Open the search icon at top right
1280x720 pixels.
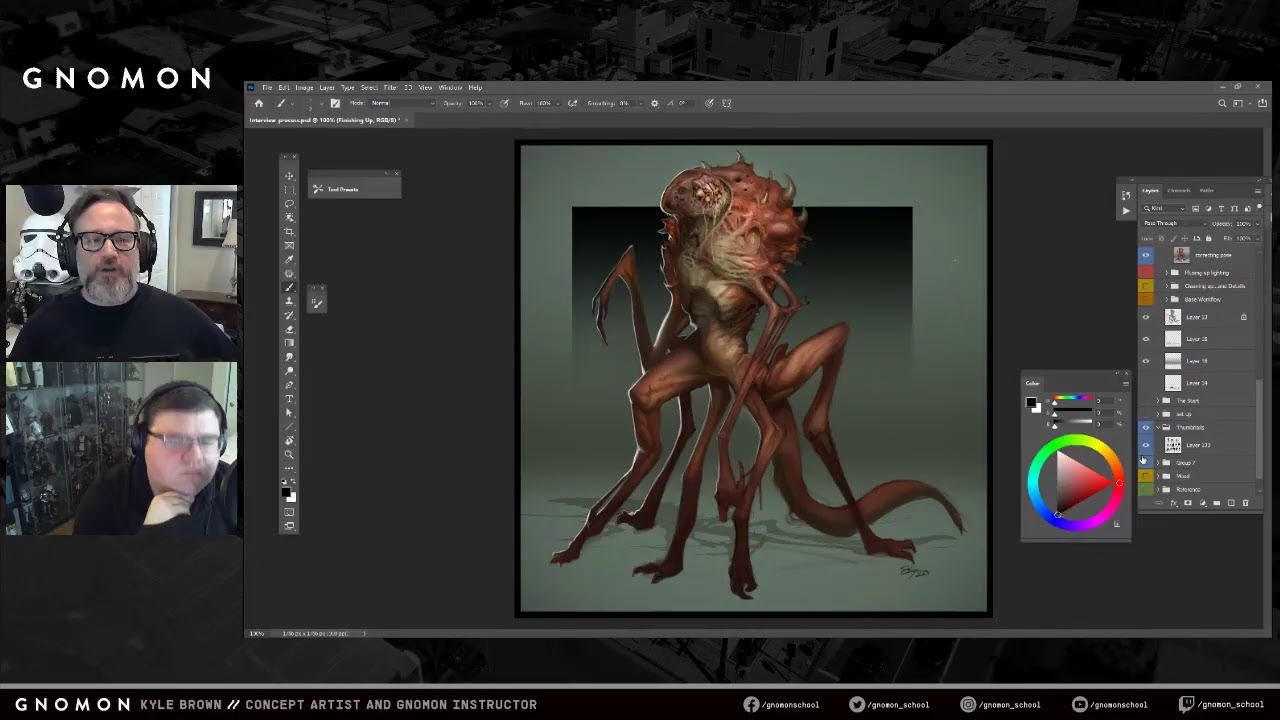click(1222, 103)
